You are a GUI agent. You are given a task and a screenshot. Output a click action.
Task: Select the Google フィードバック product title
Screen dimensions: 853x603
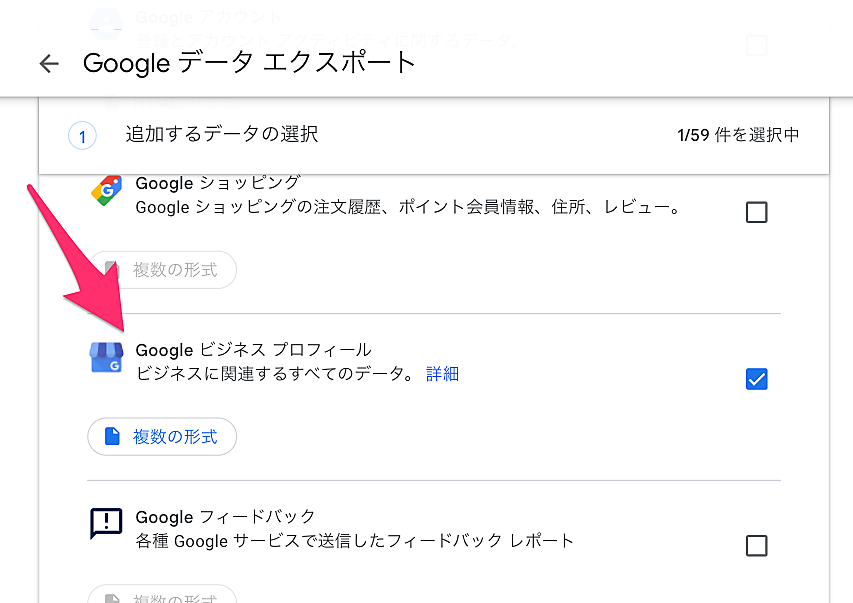coord(225,517)
